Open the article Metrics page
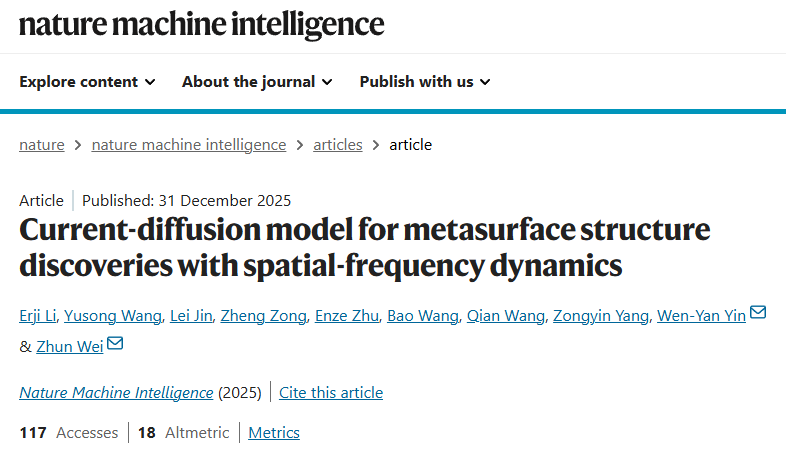 [274, 433]
